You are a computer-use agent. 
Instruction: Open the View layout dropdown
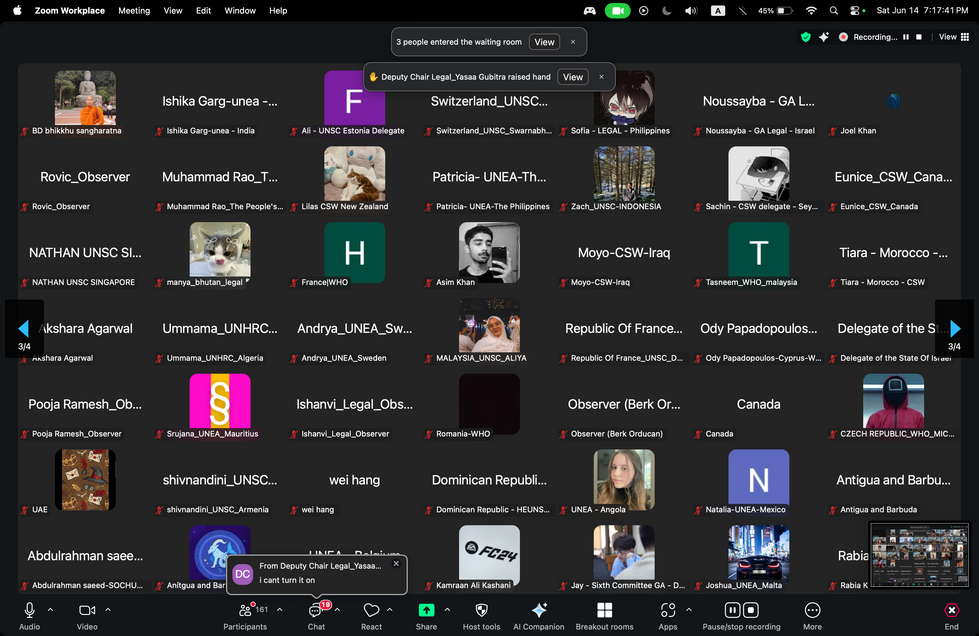pos(946,35)
